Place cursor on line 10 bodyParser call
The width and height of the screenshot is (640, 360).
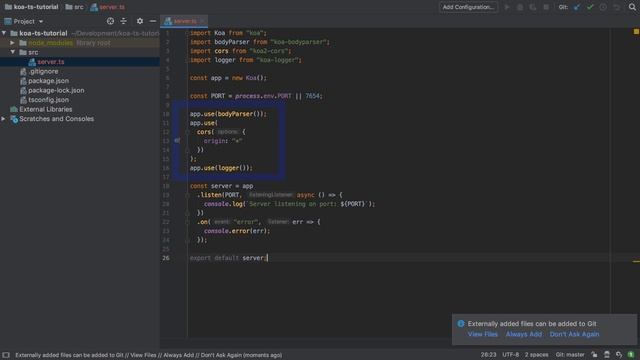(228, 114)
